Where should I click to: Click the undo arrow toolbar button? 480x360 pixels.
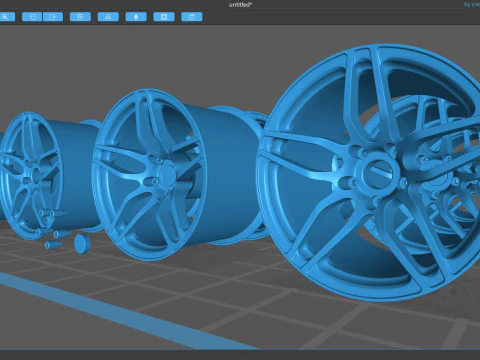tap(32, 17)
